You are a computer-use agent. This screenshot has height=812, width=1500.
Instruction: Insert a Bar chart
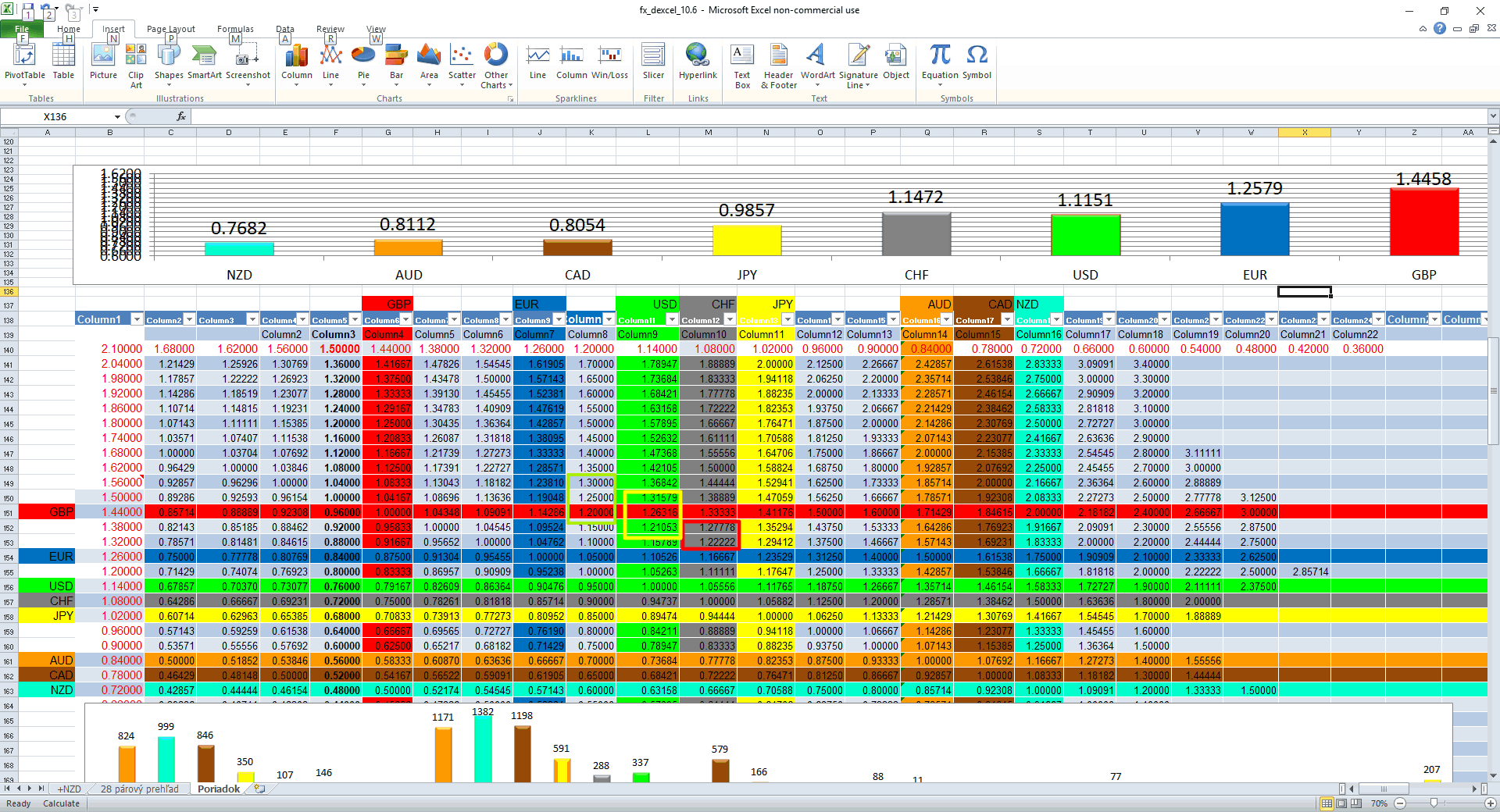tap(396, 65)
